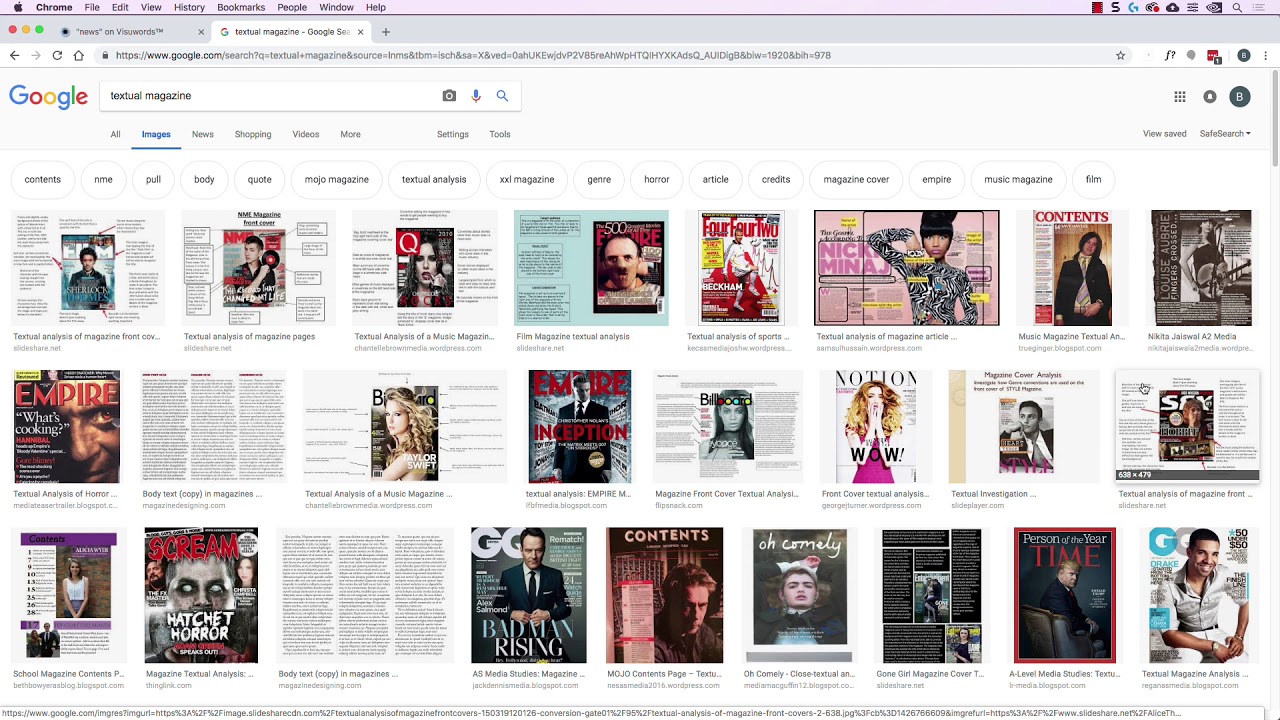This screenshot has height=720, width=1280.
Task: Open the Chrome View menu
Action: click(151, 7)
